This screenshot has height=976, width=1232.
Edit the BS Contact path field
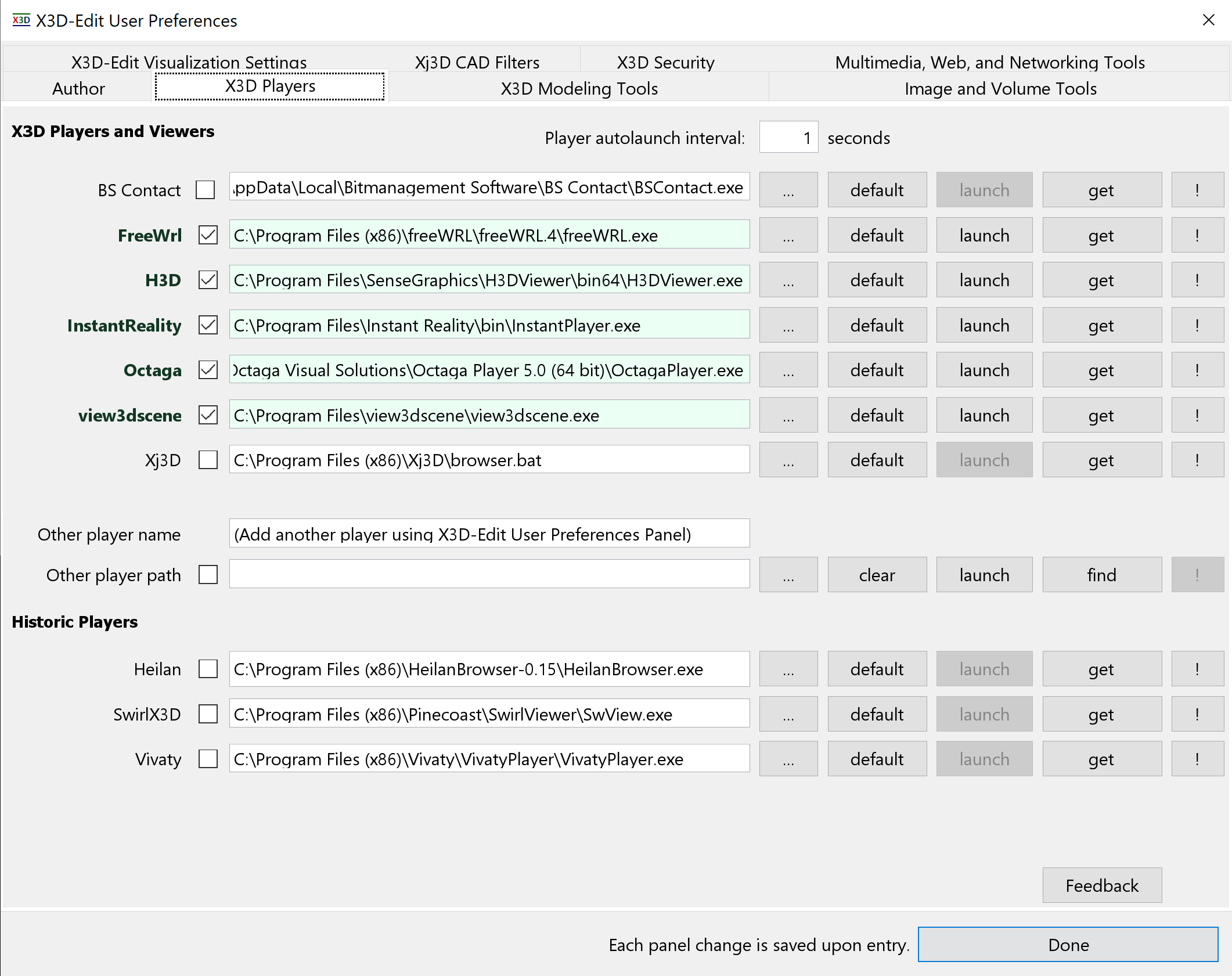489,187
